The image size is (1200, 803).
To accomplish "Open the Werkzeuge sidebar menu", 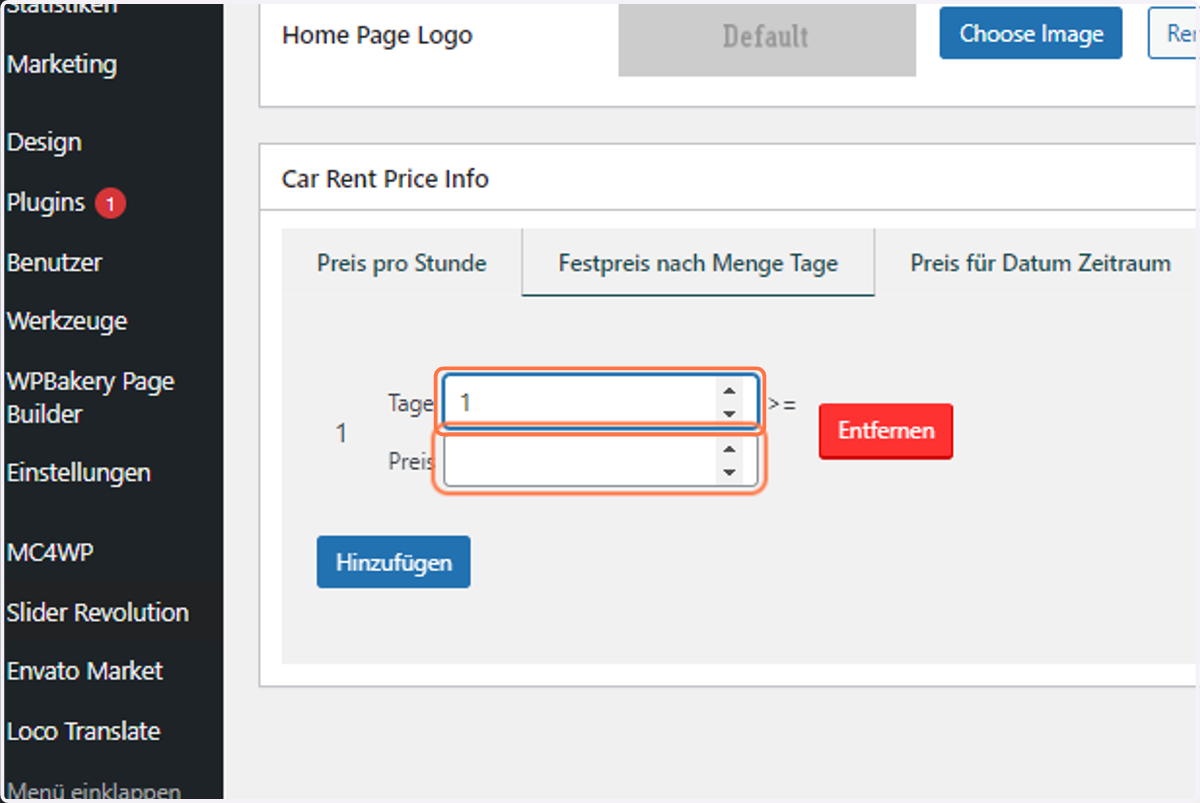I will [x=67, y=321].
